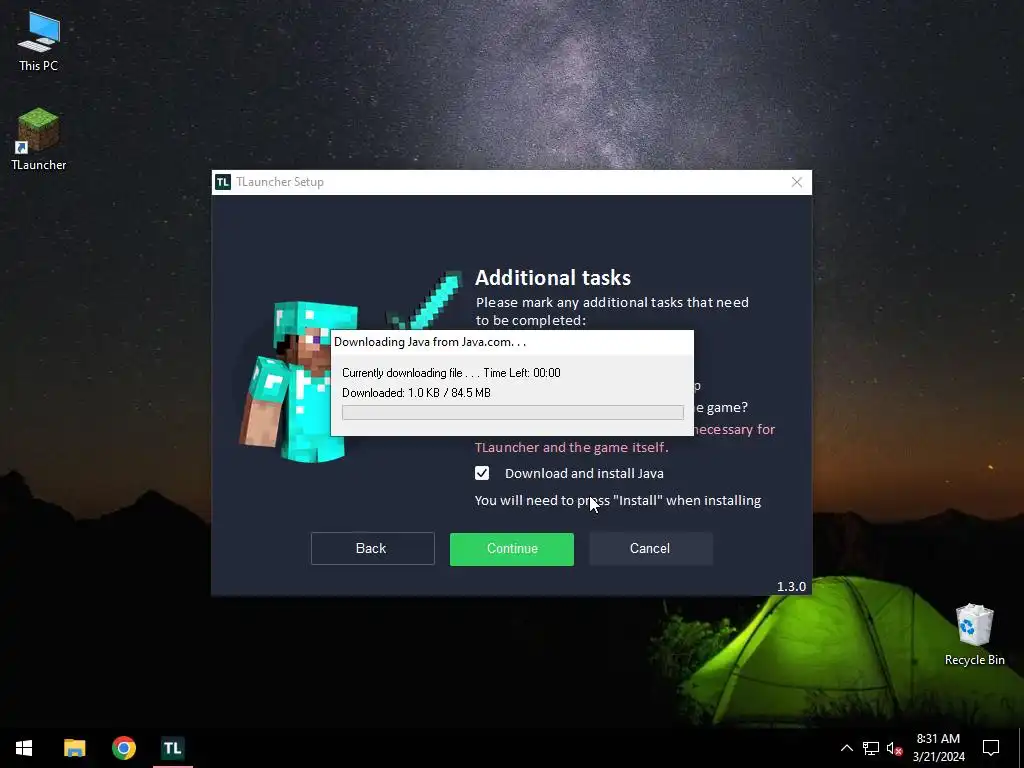Close the TLauncher Setup window
Image resolution: width=1024 pixels, height=768 pixels.
797,182
